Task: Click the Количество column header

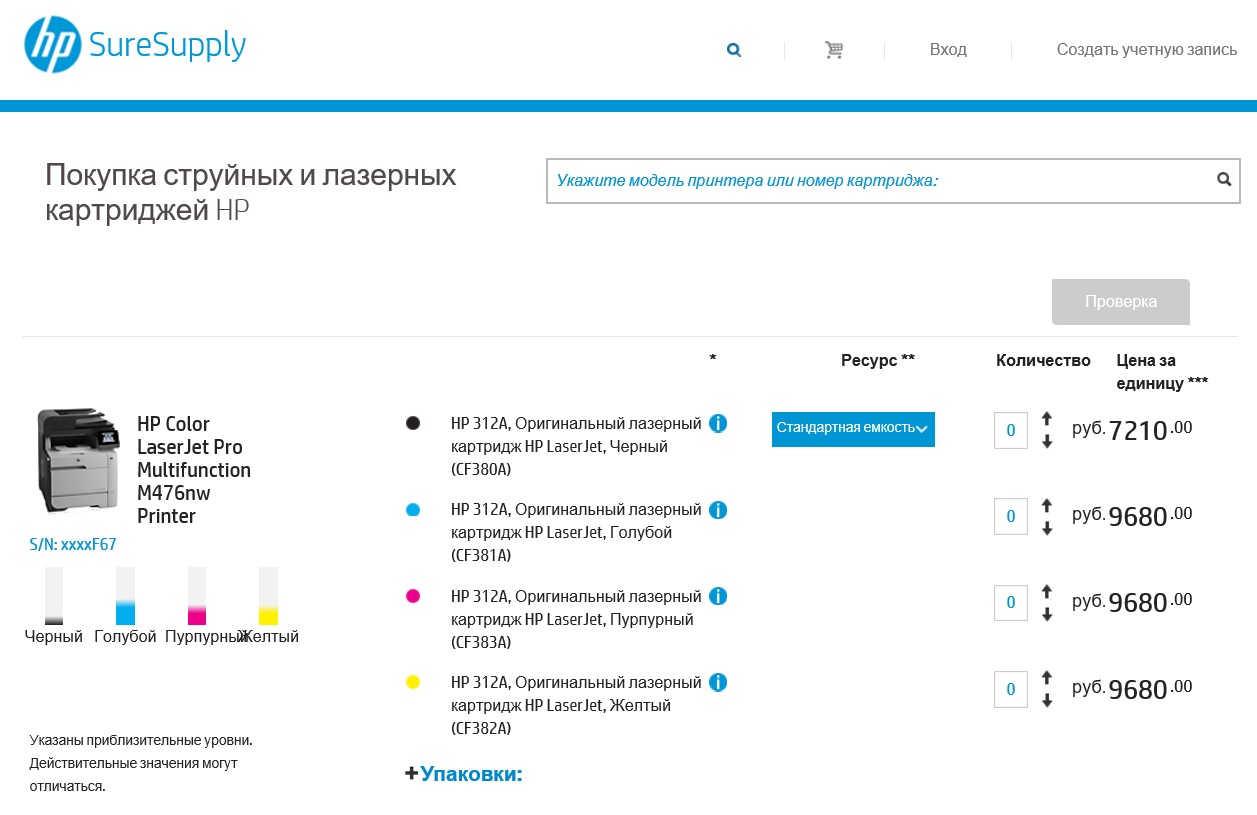Action: click(x=1043, y=360)
